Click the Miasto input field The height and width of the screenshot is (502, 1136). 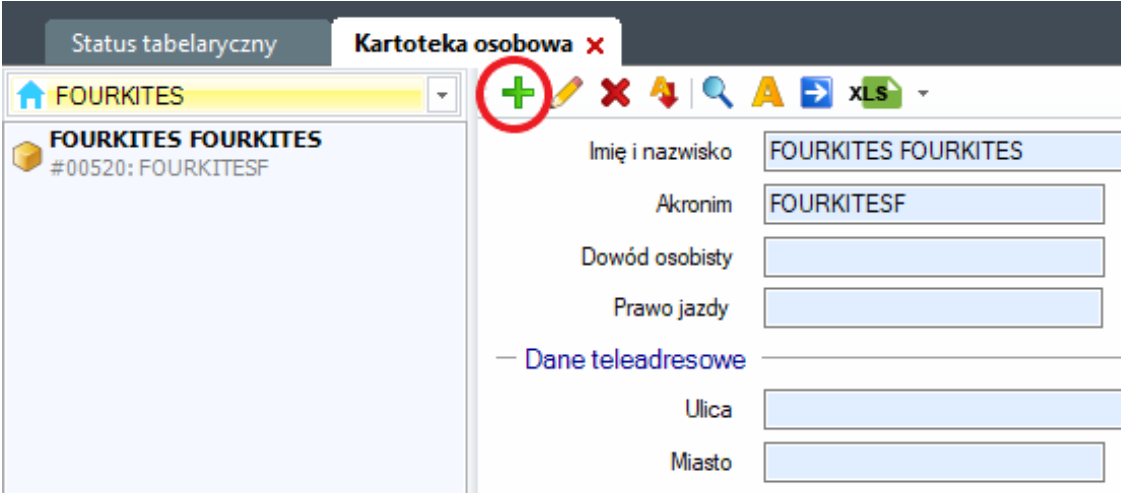(x=934, y=462)
